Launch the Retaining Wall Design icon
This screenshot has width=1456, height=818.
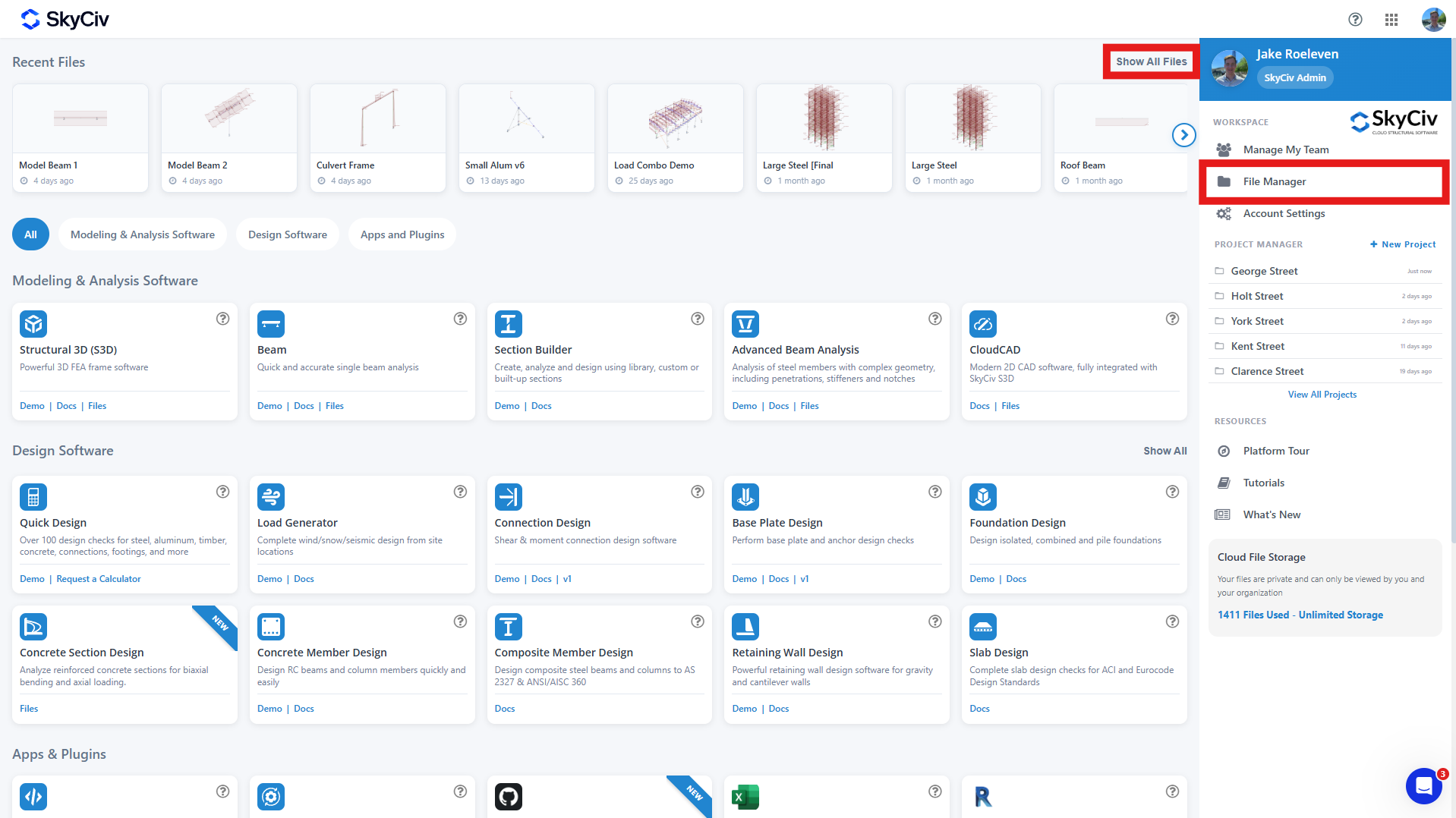(745, 627)
